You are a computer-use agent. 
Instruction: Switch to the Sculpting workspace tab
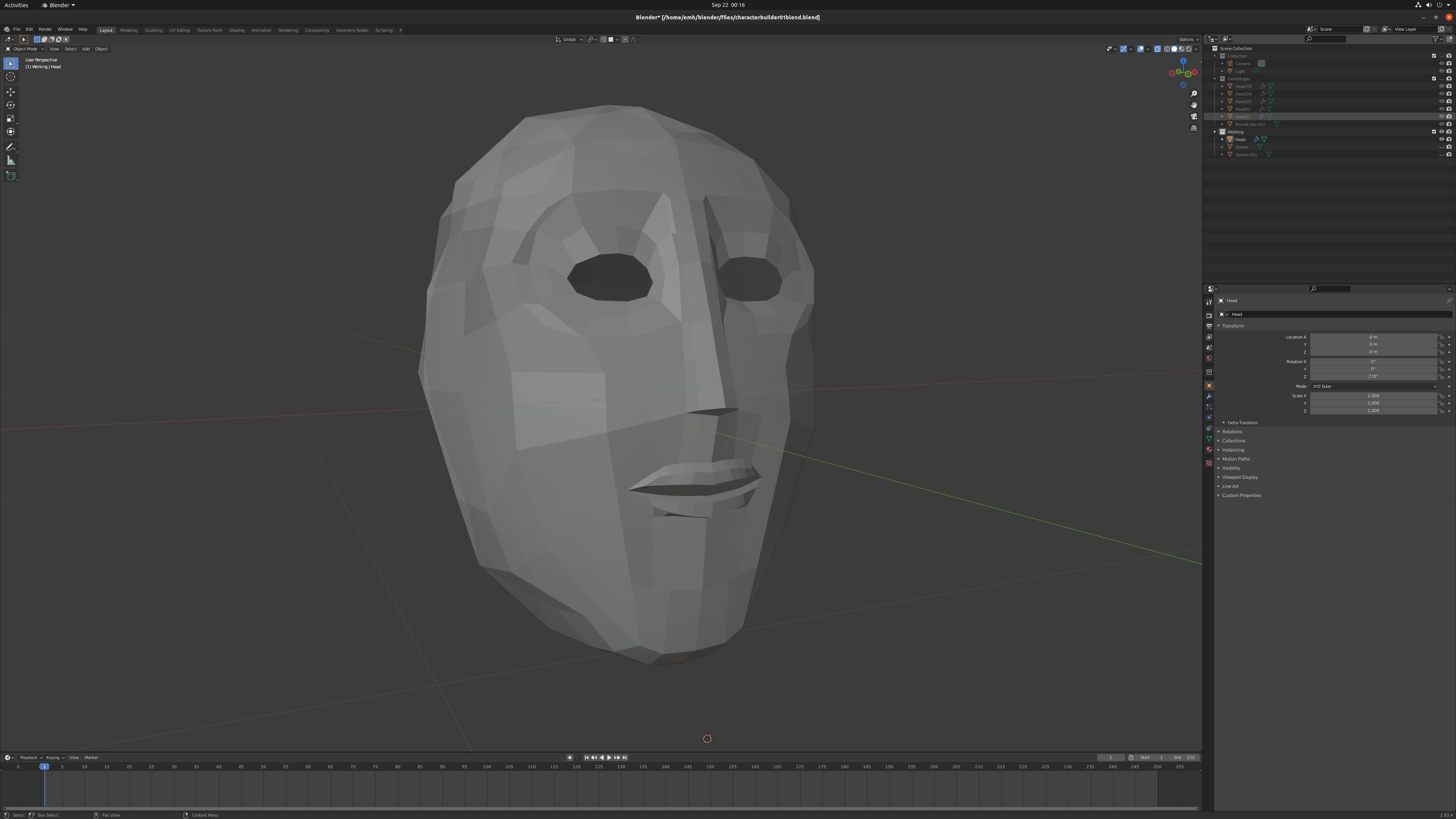click(x=153, y=30)
